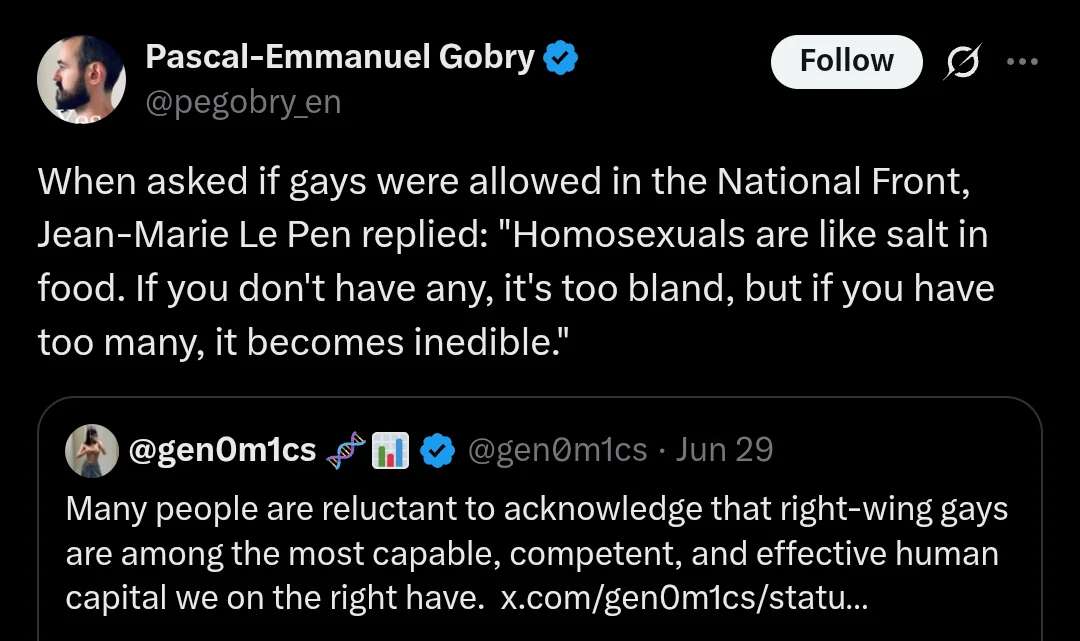The image size is (1080, 641).
Task: Click verified badge in the quoted post
Action: [x=437, y=451]
